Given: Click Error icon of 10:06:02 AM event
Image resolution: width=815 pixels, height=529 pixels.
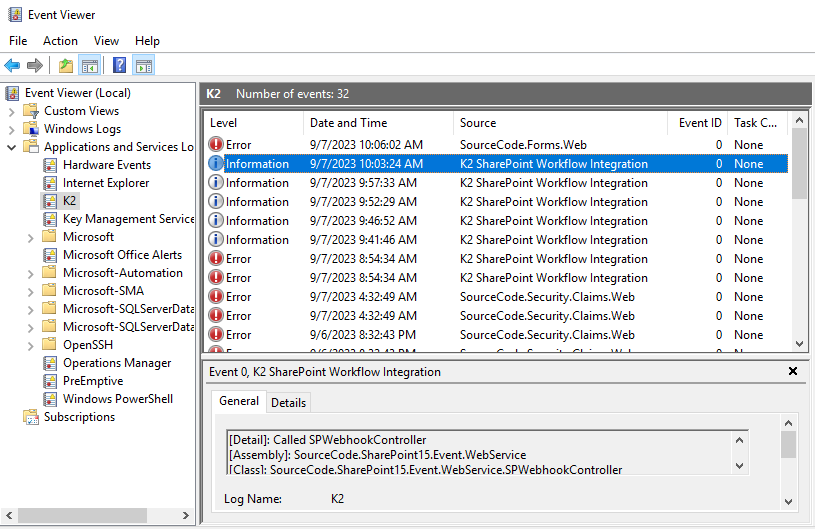Looking at the screenshot, I should coord(216,144).
